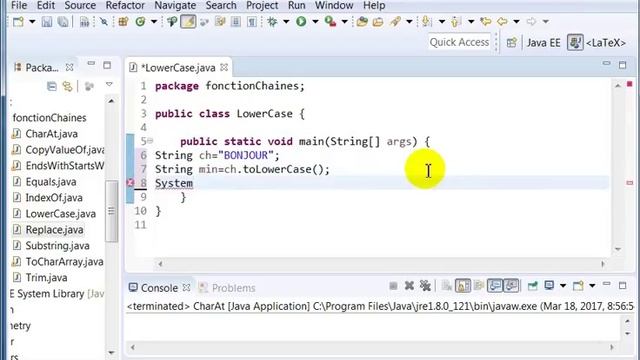This screenshot has width=640, height=360.
Task: Toggle the console Scroll Lock button
Action: click(463, 286)
